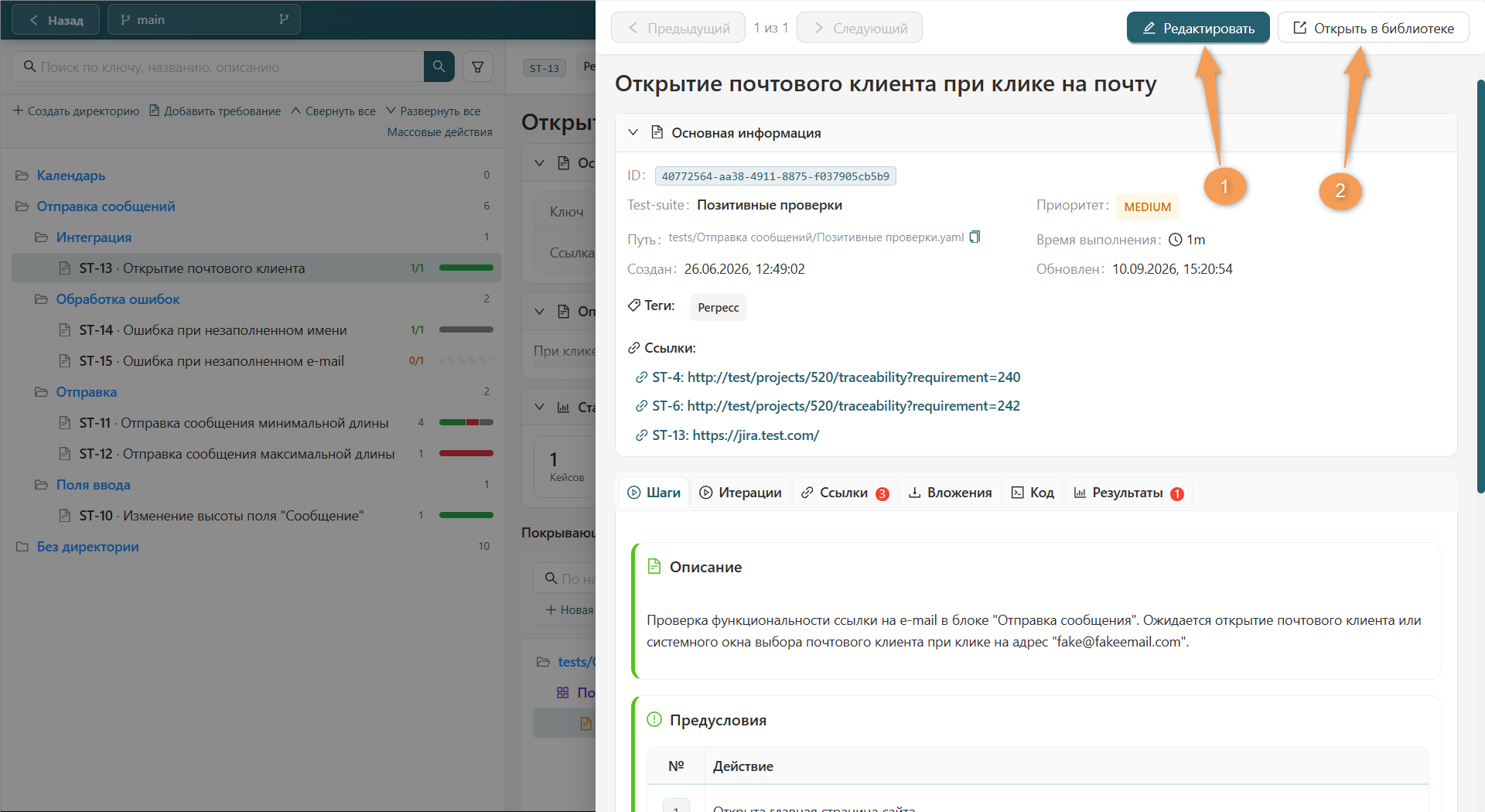Screen dimensions: 1485x812
Task: Click the document icon by Основная информация
Action: 657,132
